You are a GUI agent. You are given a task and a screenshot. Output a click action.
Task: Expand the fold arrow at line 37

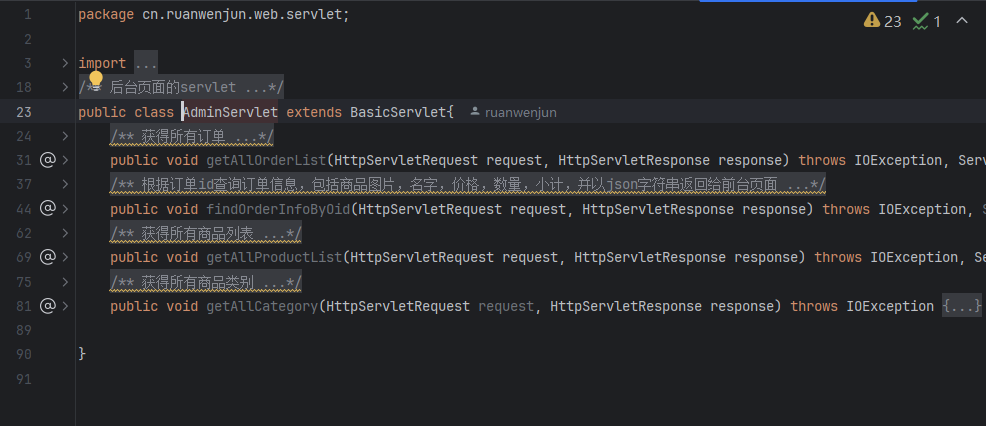pyautogui.click(x=65, y=185)
